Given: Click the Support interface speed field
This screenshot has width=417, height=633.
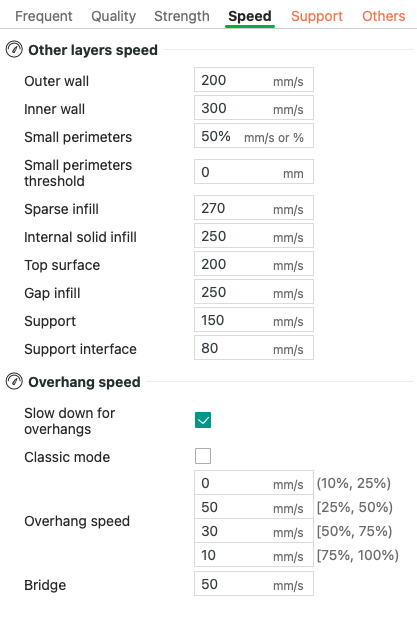Looking at the screenshot, I should pos(254,348).
